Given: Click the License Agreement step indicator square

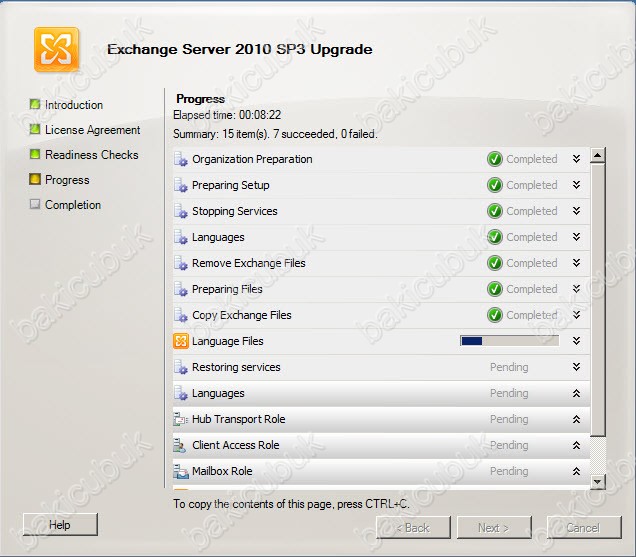Looking at the screenshot, I should point(35,129).
